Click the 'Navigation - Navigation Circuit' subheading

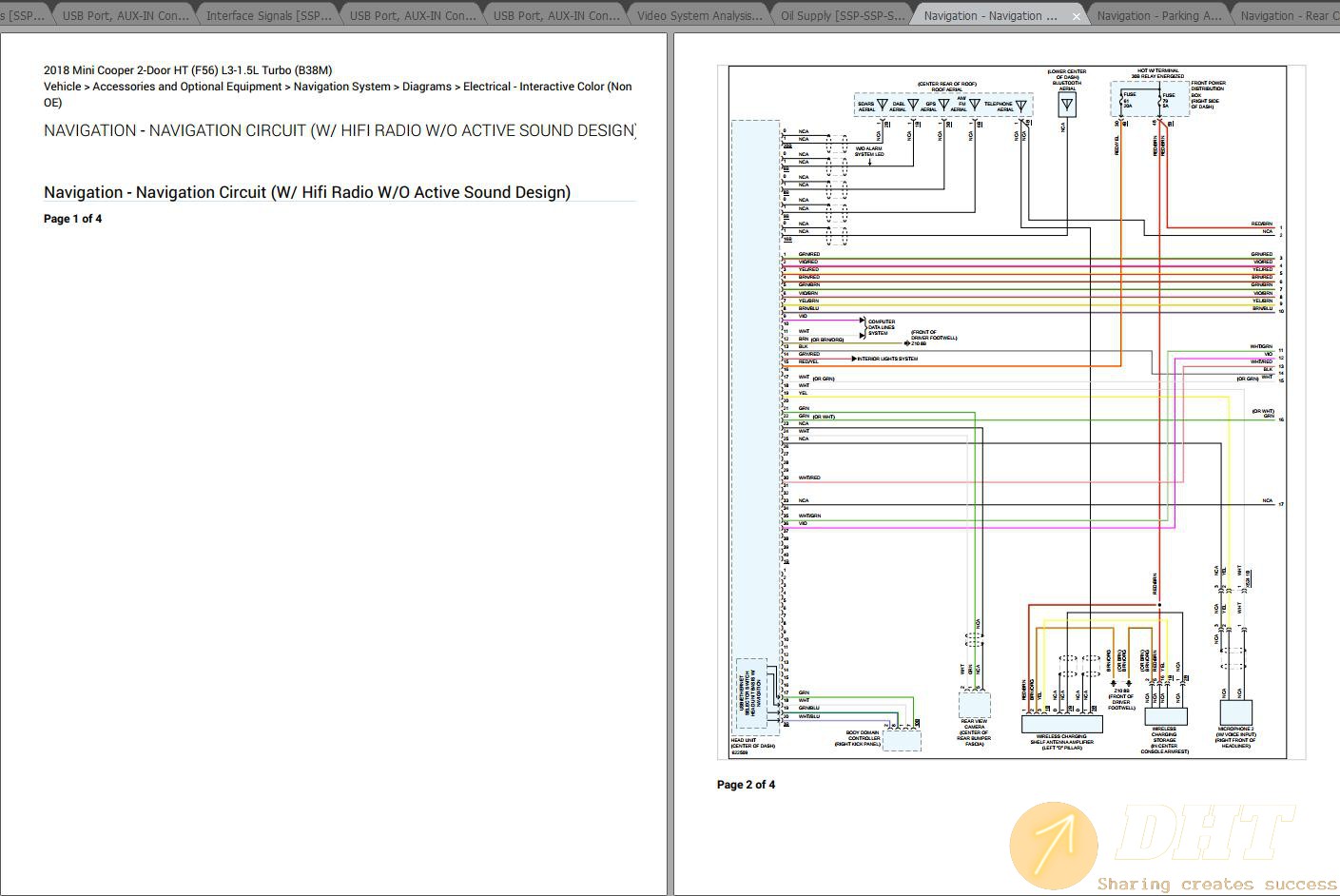307,192
